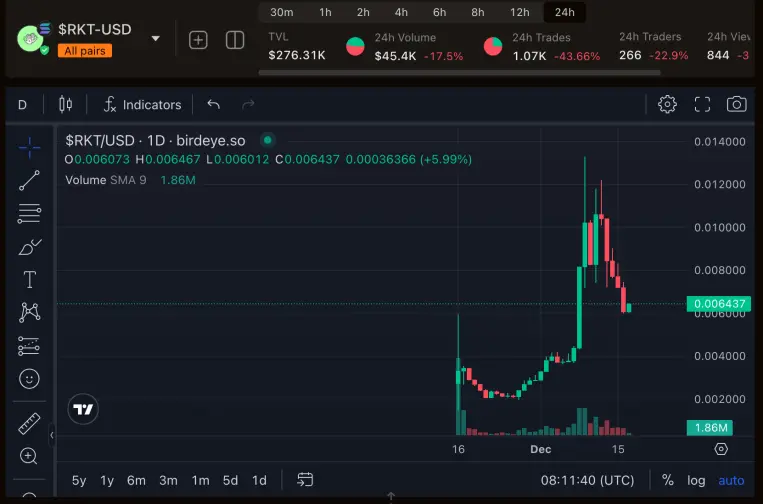Viewport: 763px width, 504px height.
Task: Set chart range to 1m
Action: [200, 480]
